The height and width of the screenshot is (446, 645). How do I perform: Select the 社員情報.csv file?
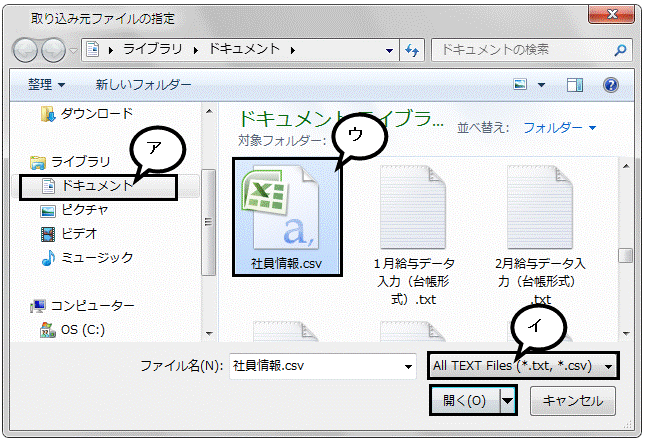pyautogui.click(x=287, y=217)
